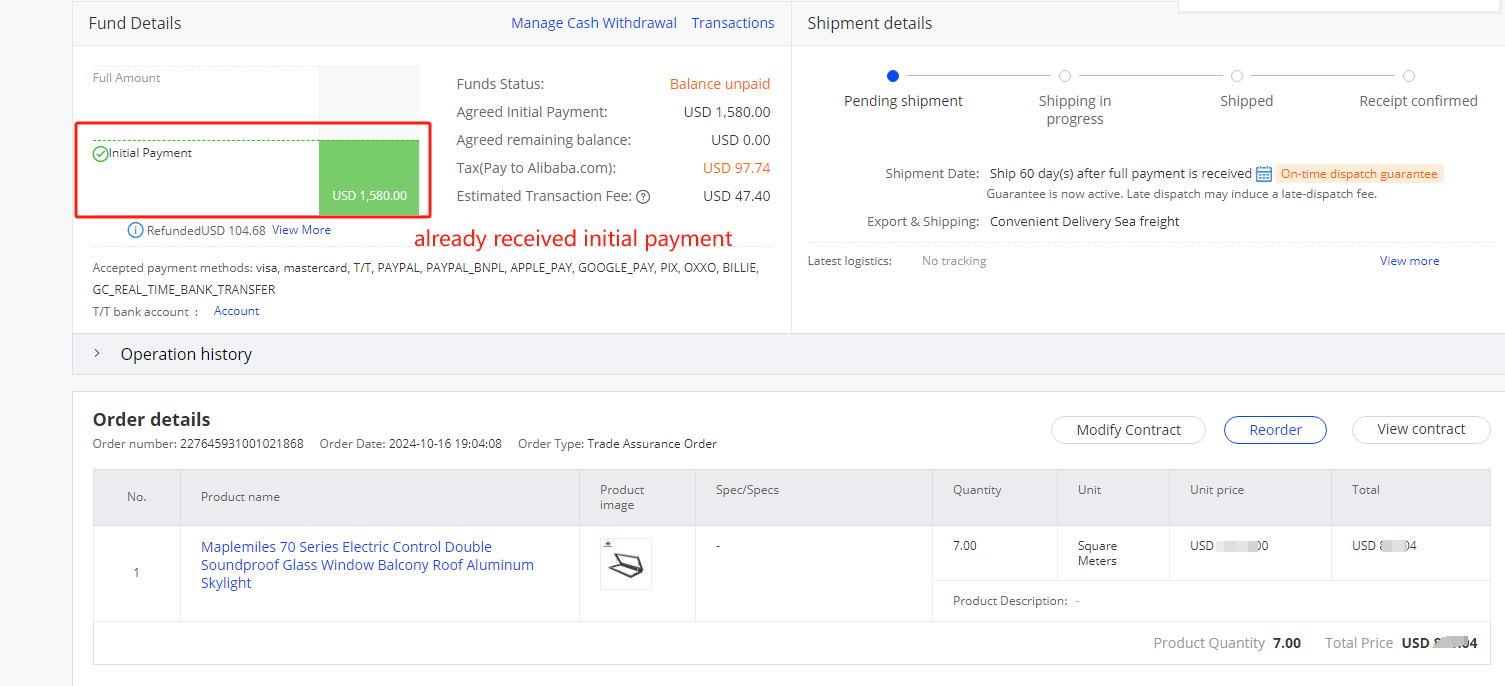Click the calendar icon beside shipment date

click(1264, 174)
